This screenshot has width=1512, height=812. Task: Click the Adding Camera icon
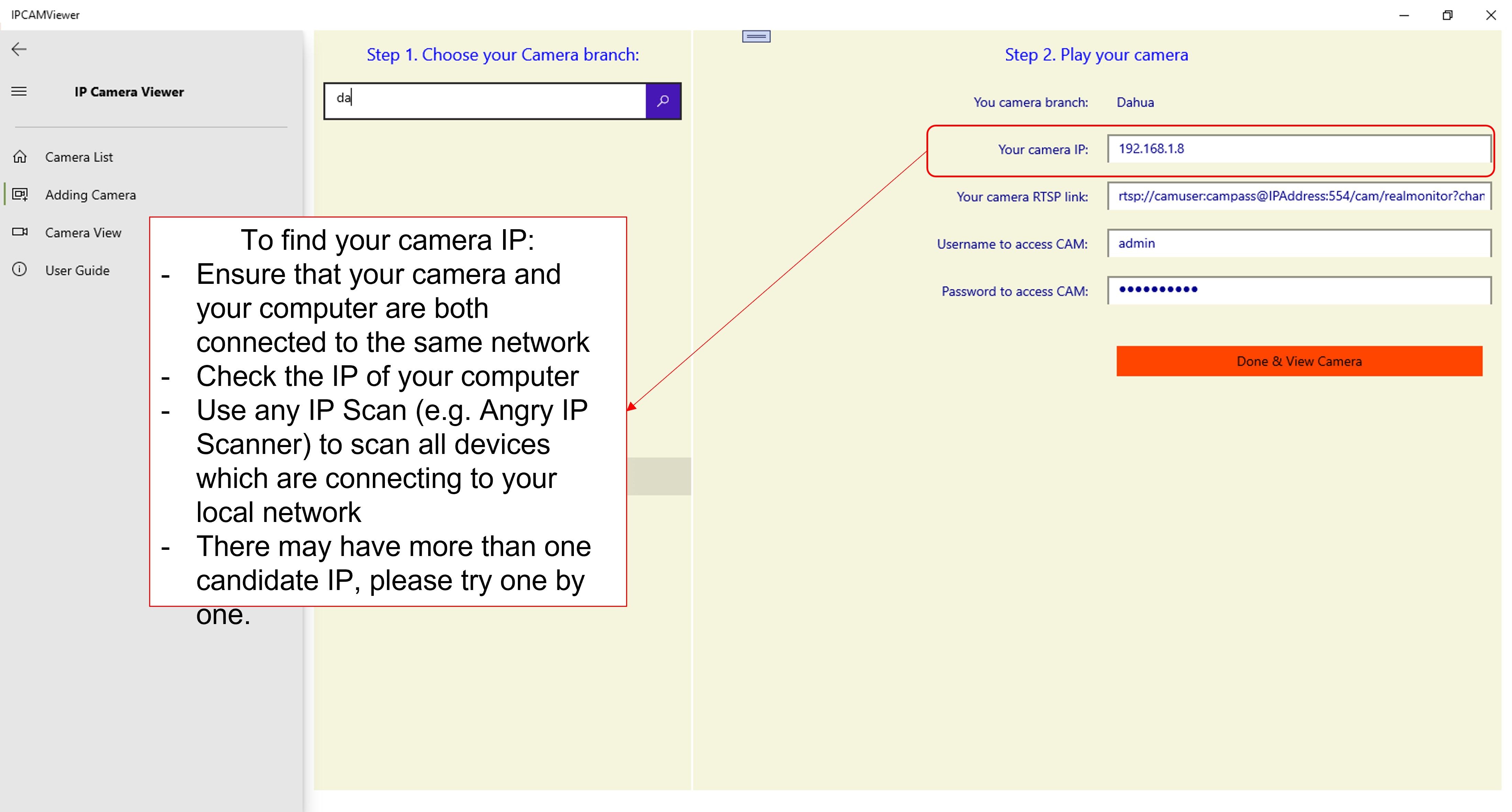(x=21, y=194)
